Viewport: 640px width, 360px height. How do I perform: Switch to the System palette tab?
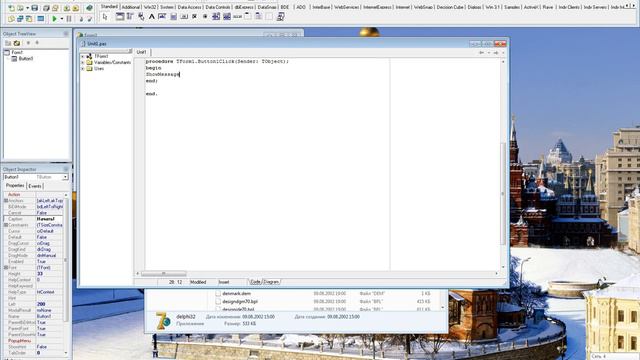[167, 7]
